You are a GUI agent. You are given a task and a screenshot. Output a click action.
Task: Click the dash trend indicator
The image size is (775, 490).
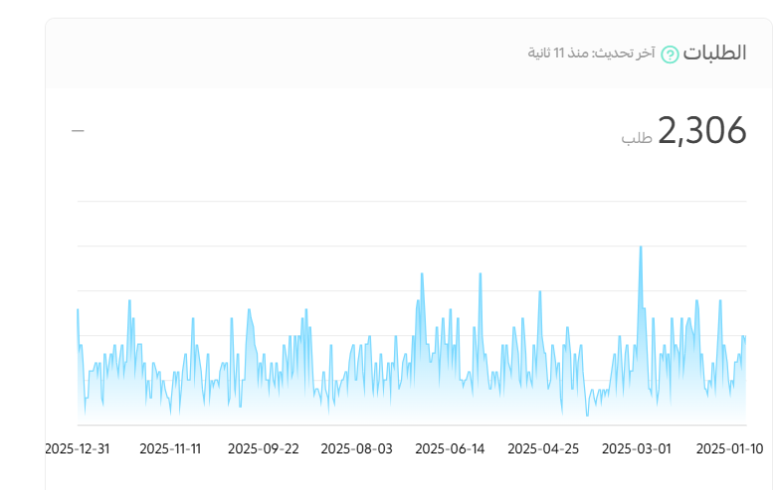pyautogui.click(x=78, y=131)
